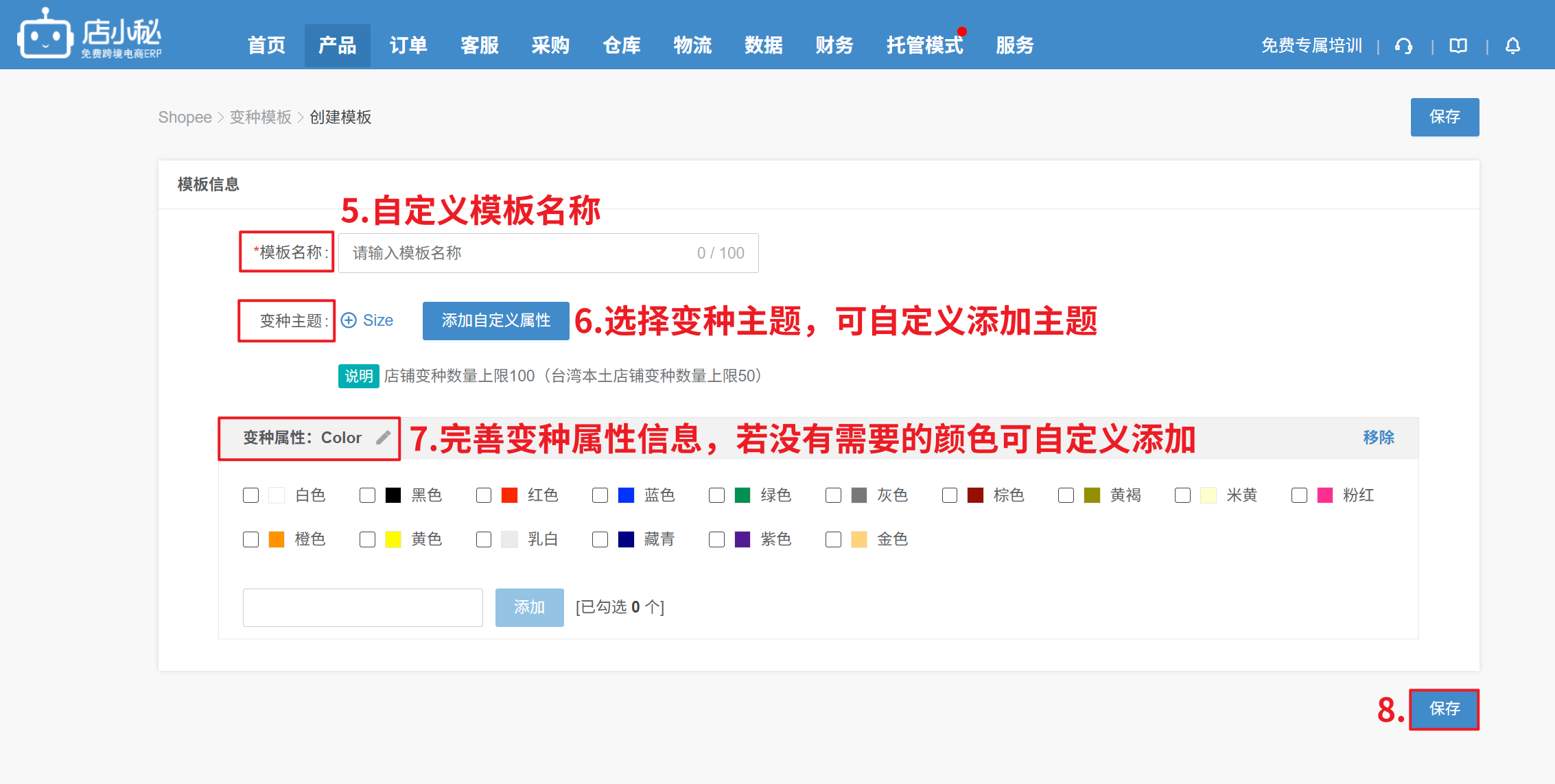The image size is (1555, 784).
Task: Enable the 金色 checkbox
Action: tap(833, 539)
